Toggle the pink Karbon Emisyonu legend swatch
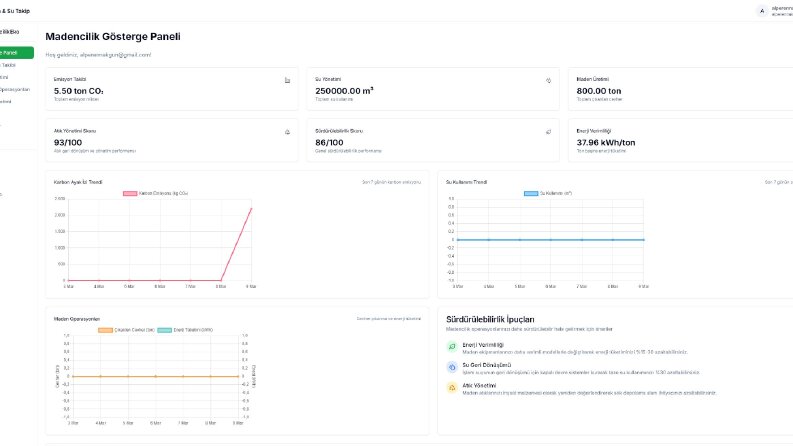This screenshot has width=793, height=446. click(x=130, y=193)
